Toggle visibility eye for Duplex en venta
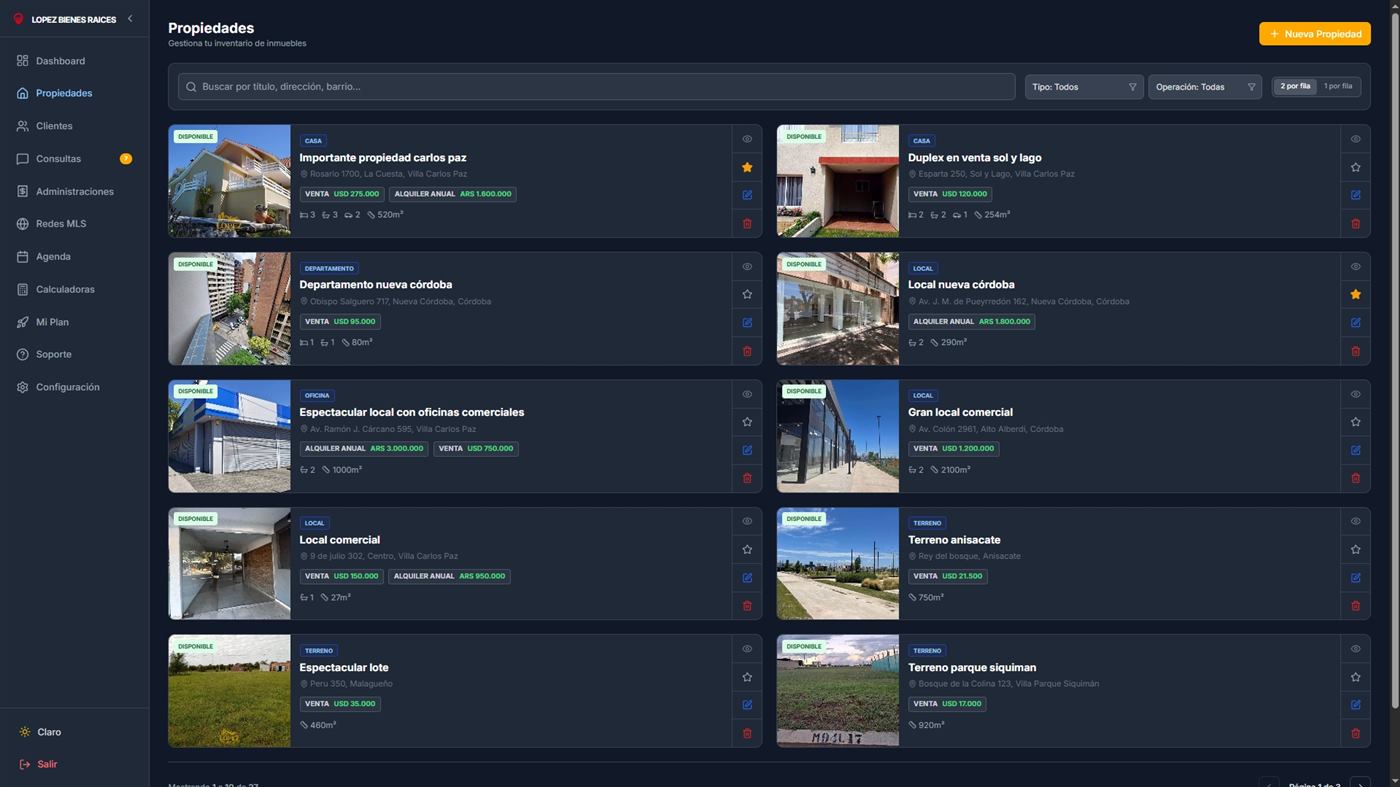 point(1355,139)
